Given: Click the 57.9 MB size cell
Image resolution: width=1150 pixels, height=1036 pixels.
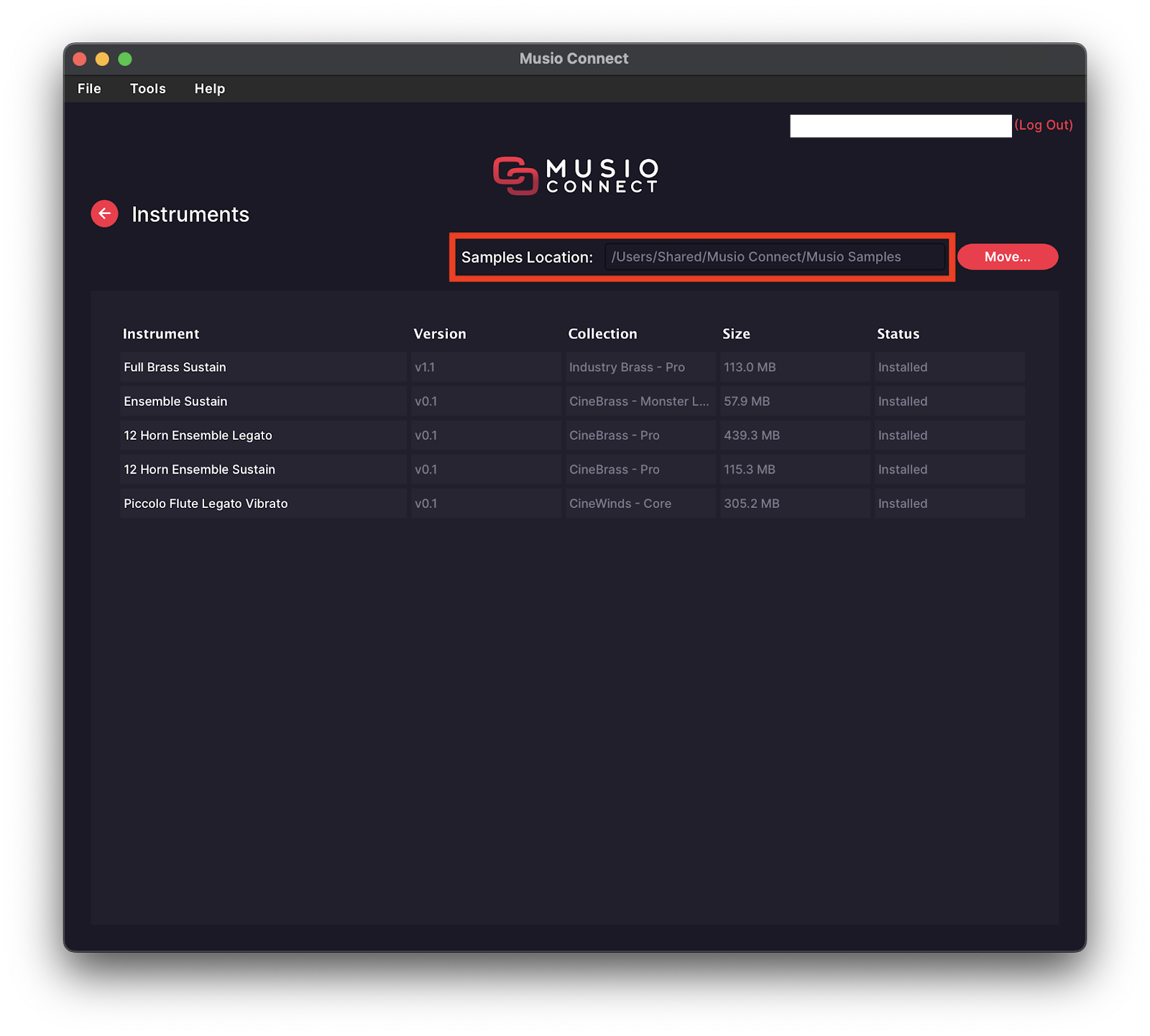Looking at the screenshot, I should pos(795,401).
